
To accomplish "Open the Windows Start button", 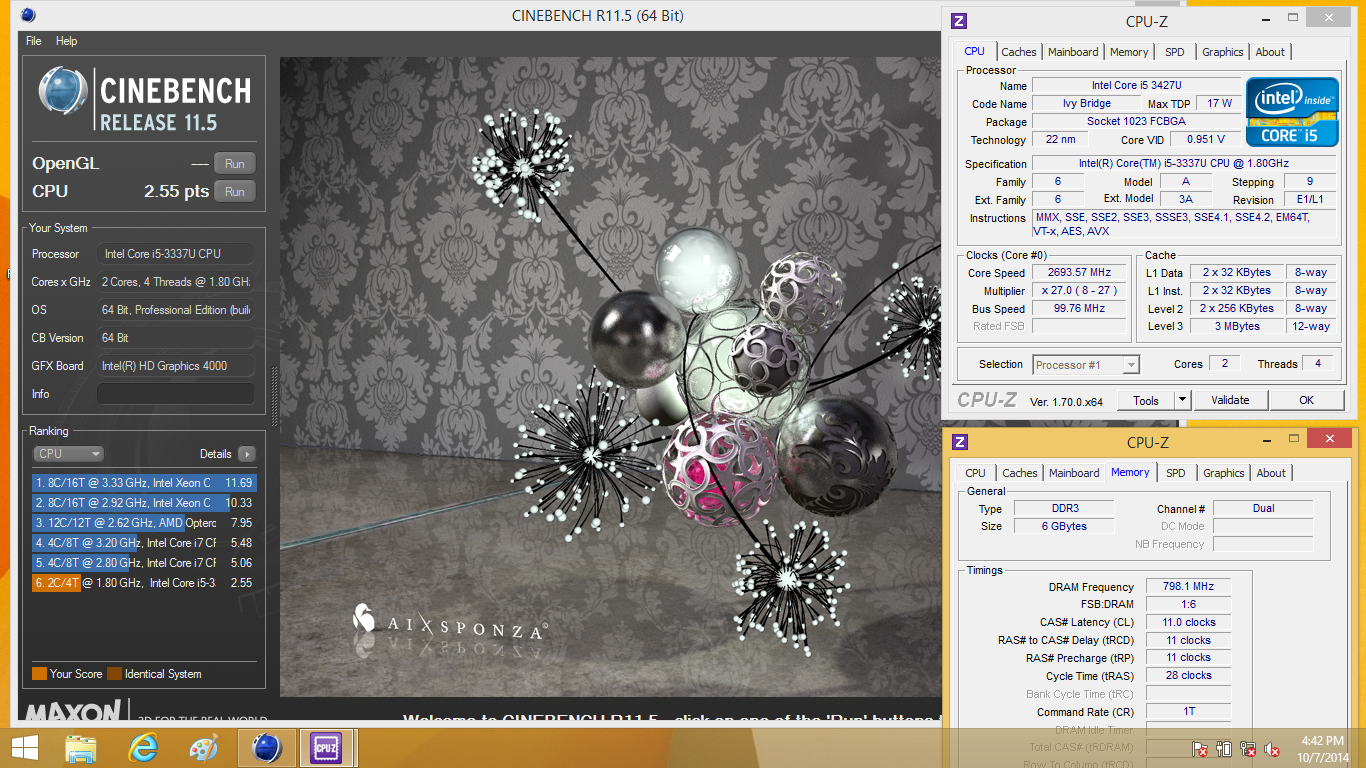I will pyautogui.click(x=25, y=748).
